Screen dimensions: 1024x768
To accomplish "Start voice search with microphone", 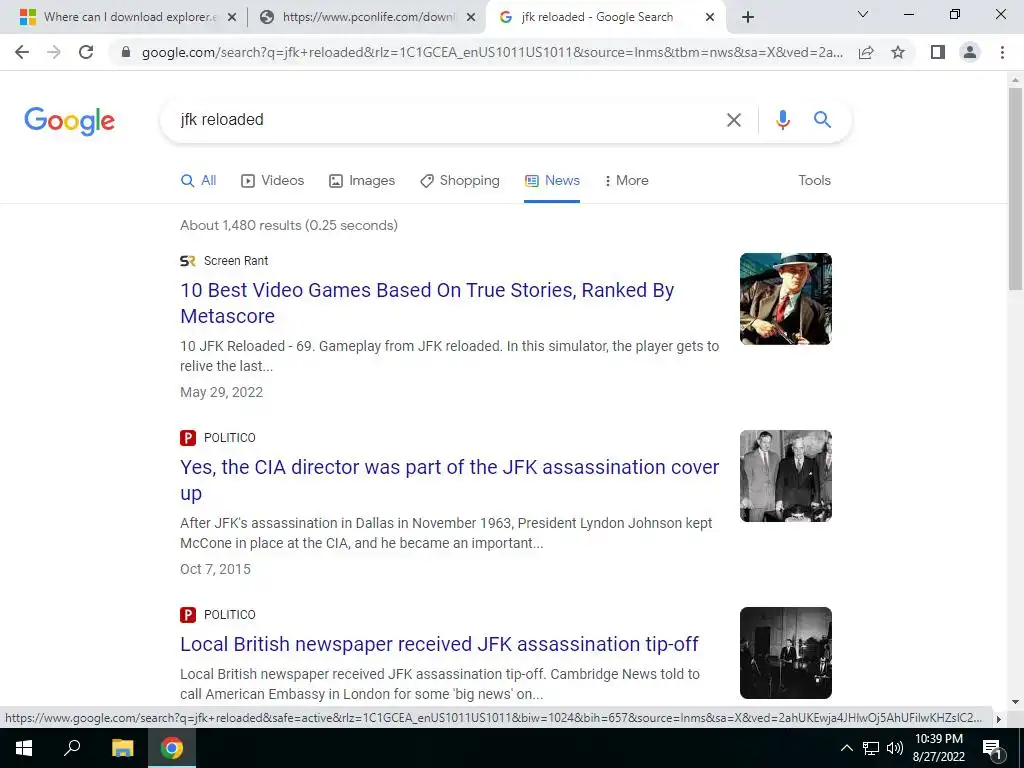I will point(782,120).
